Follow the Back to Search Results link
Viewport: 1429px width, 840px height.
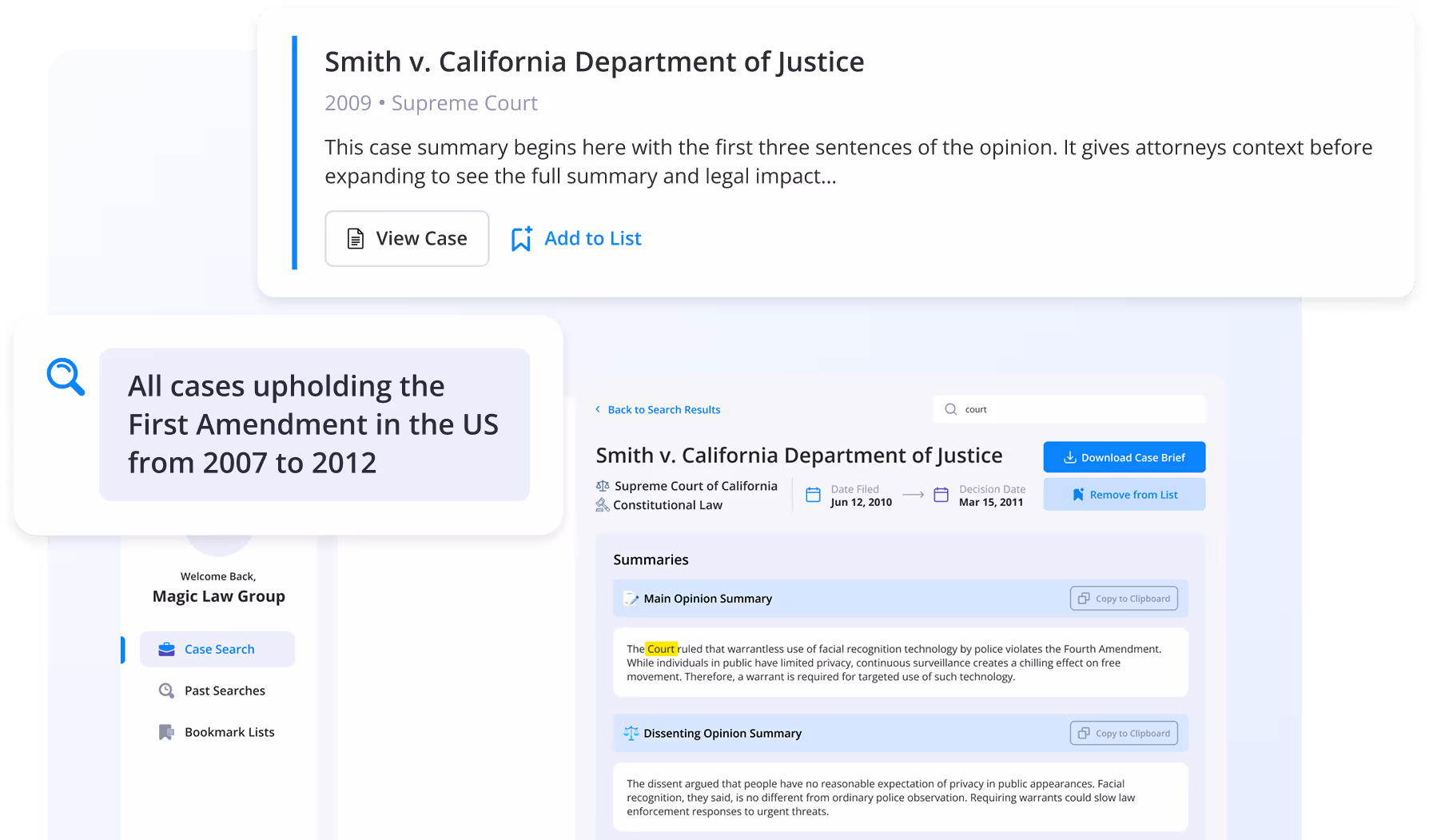pyautogui.click(x=663, y=409)
